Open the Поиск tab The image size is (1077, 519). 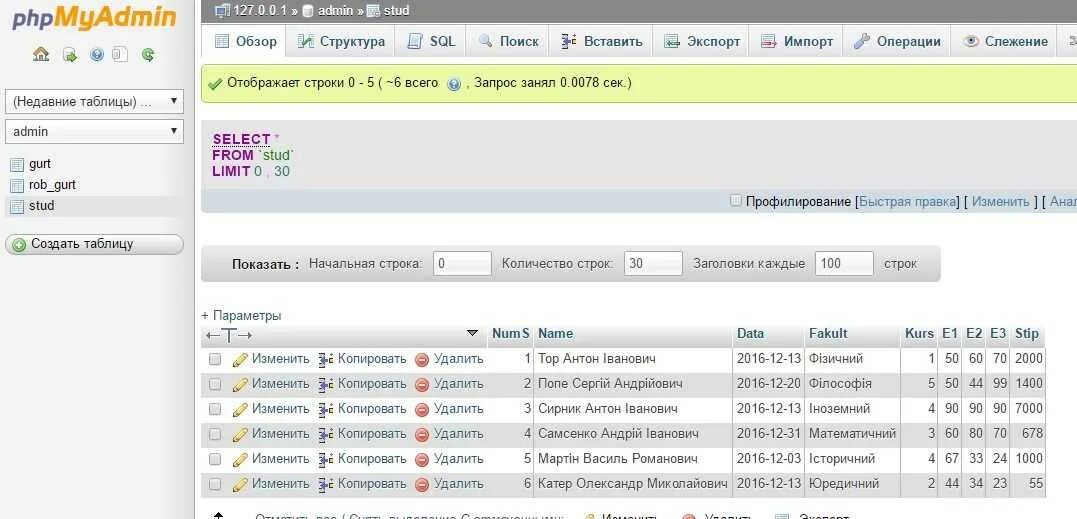508,41
